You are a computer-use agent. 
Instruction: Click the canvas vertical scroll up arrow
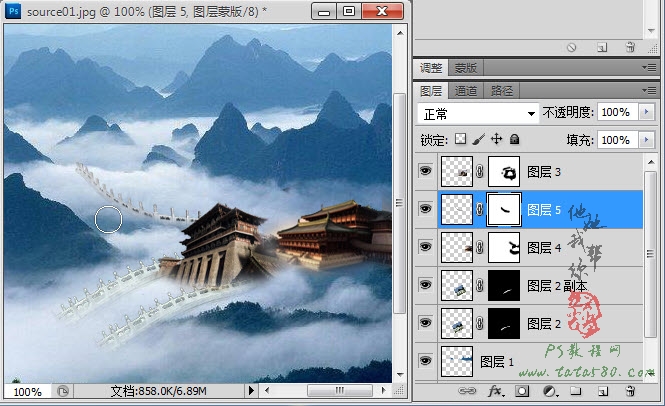(x=400, y=33)
